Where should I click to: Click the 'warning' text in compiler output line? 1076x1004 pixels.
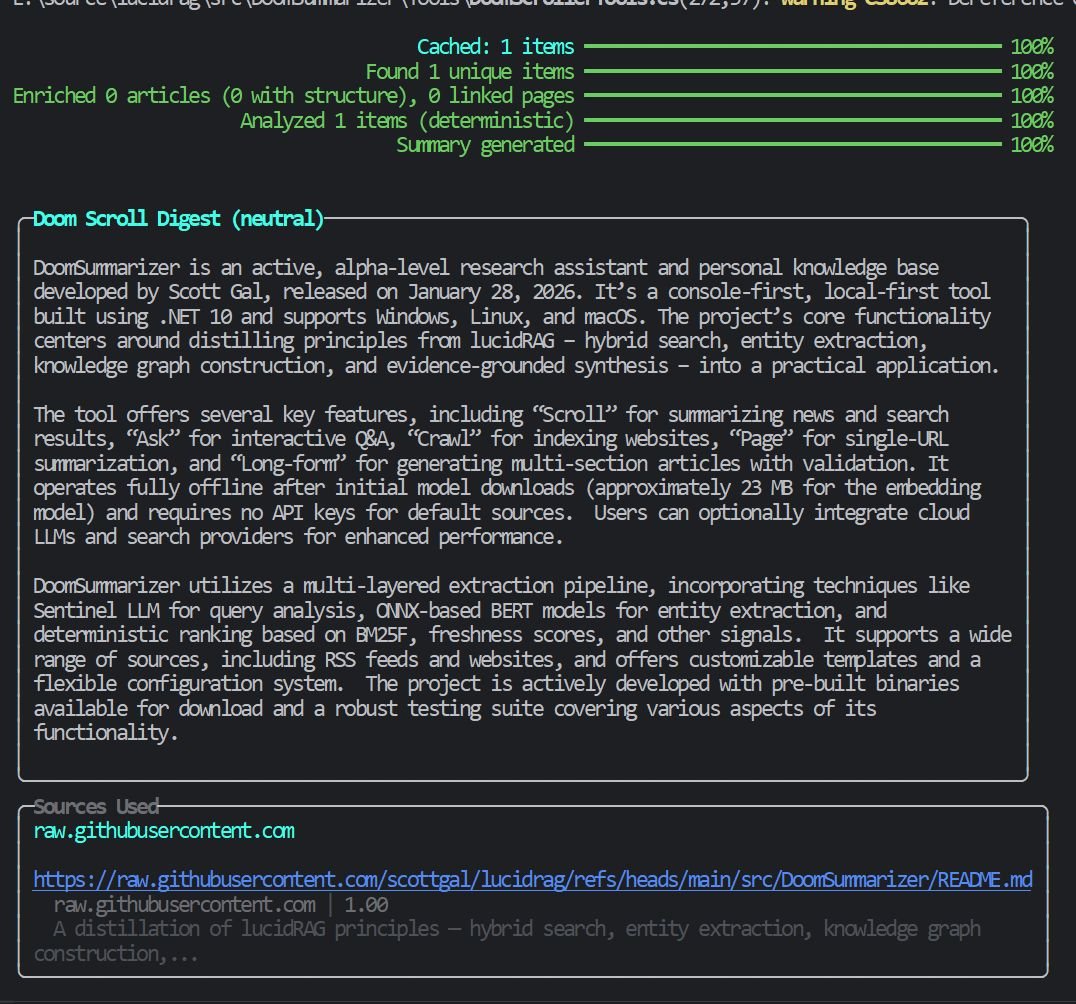pyautogui.click(x=819, y=3)
